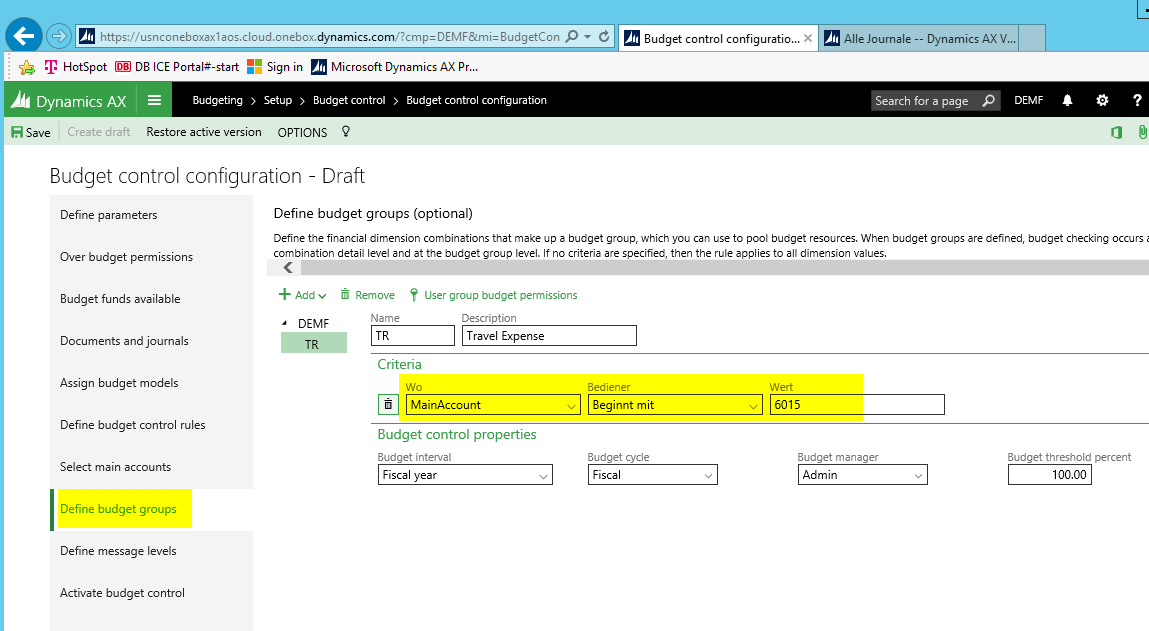Click the lightbulb icon beside OPTIONS
The image size is (1149, 631).
coord(346,132)
